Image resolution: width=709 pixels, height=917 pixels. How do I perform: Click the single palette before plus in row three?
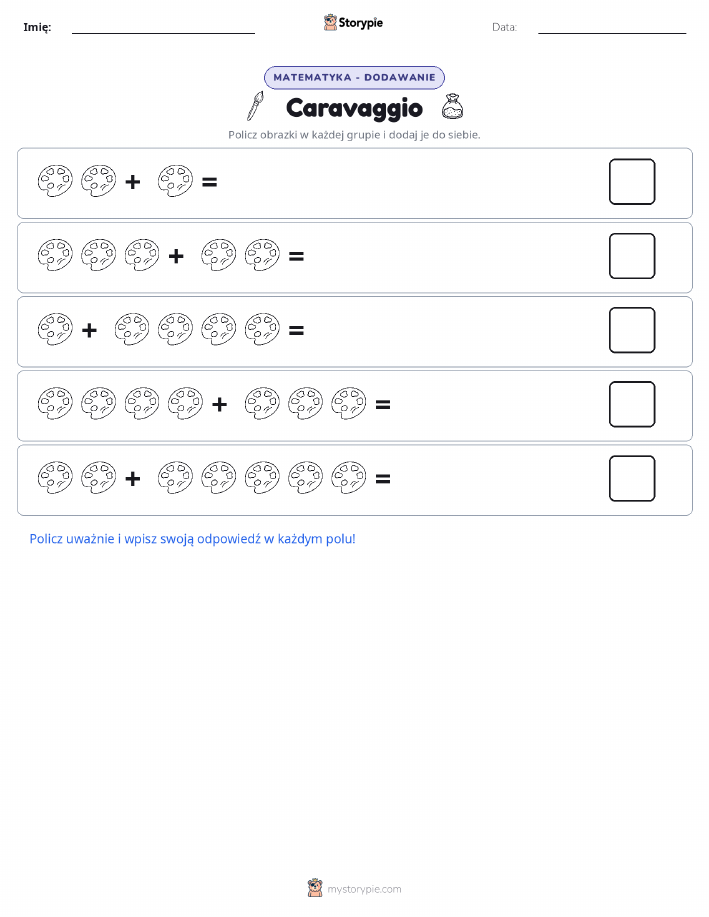click(x=55, y=329)
